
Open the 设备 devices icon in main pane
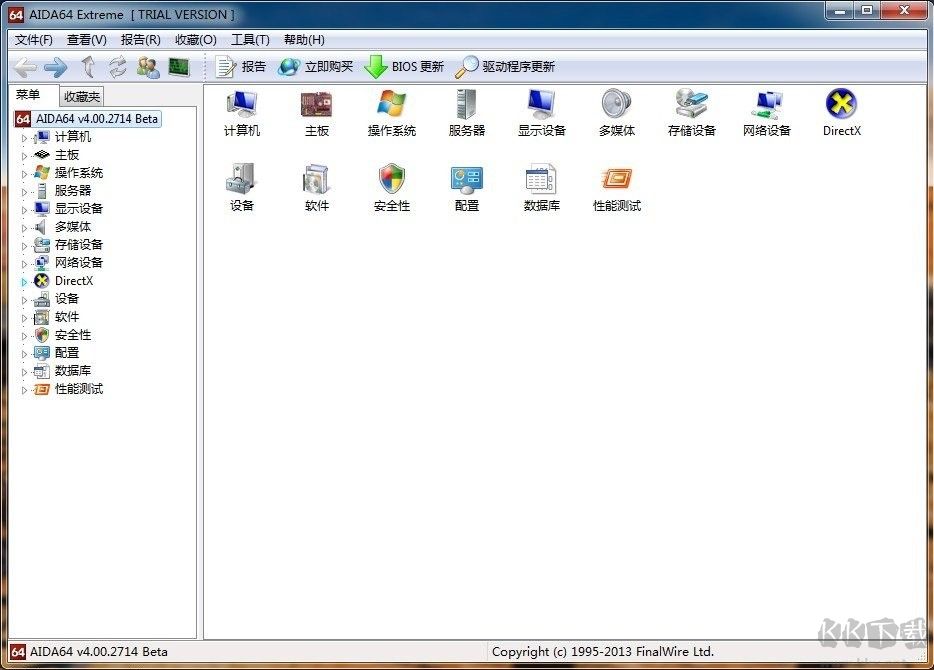pyautogui.click(x=241, y=179)
